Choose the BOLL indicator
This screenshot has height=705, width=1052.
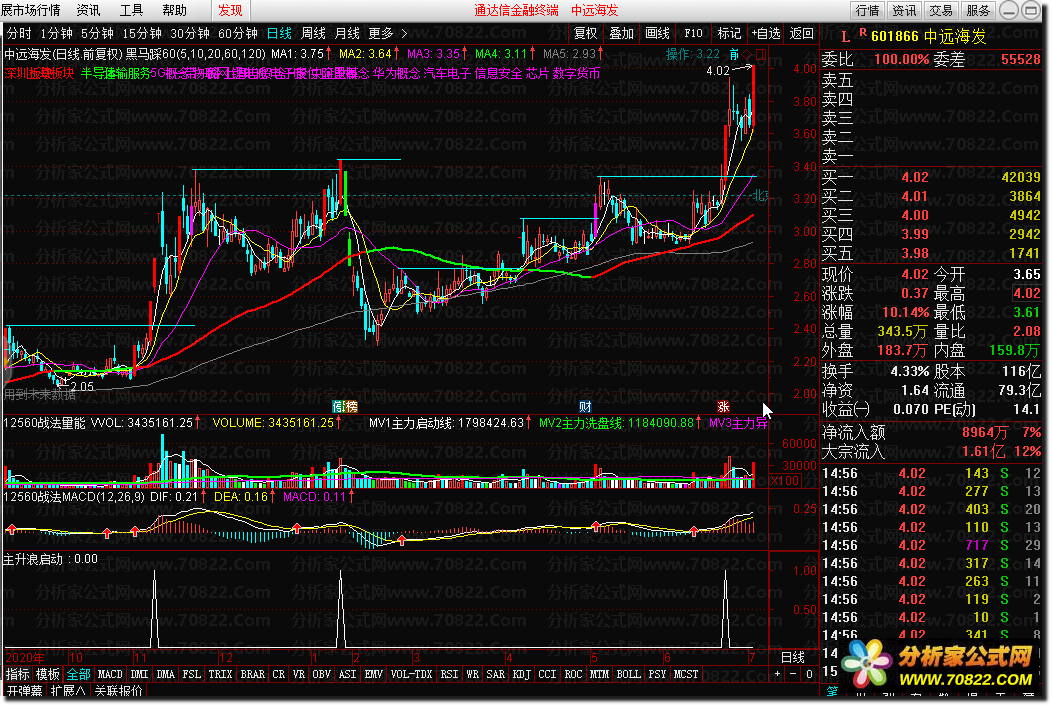pos(629,674)
